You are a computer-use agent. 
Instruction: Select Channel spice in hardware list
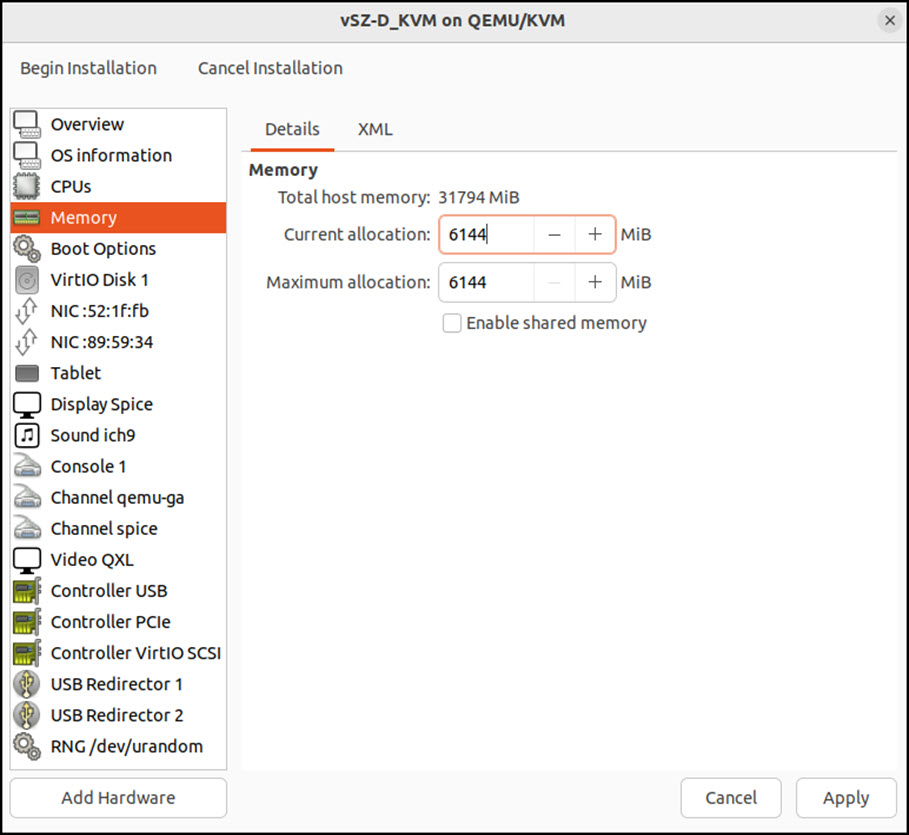[x=118, y=529]
